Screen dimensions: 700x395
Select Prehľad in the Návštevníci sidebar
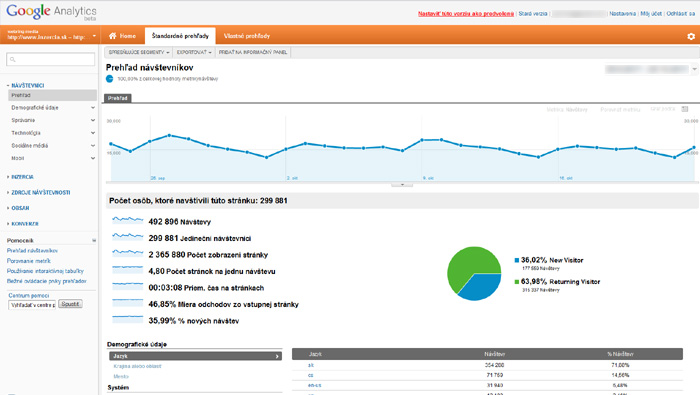(x=52, y=95)
